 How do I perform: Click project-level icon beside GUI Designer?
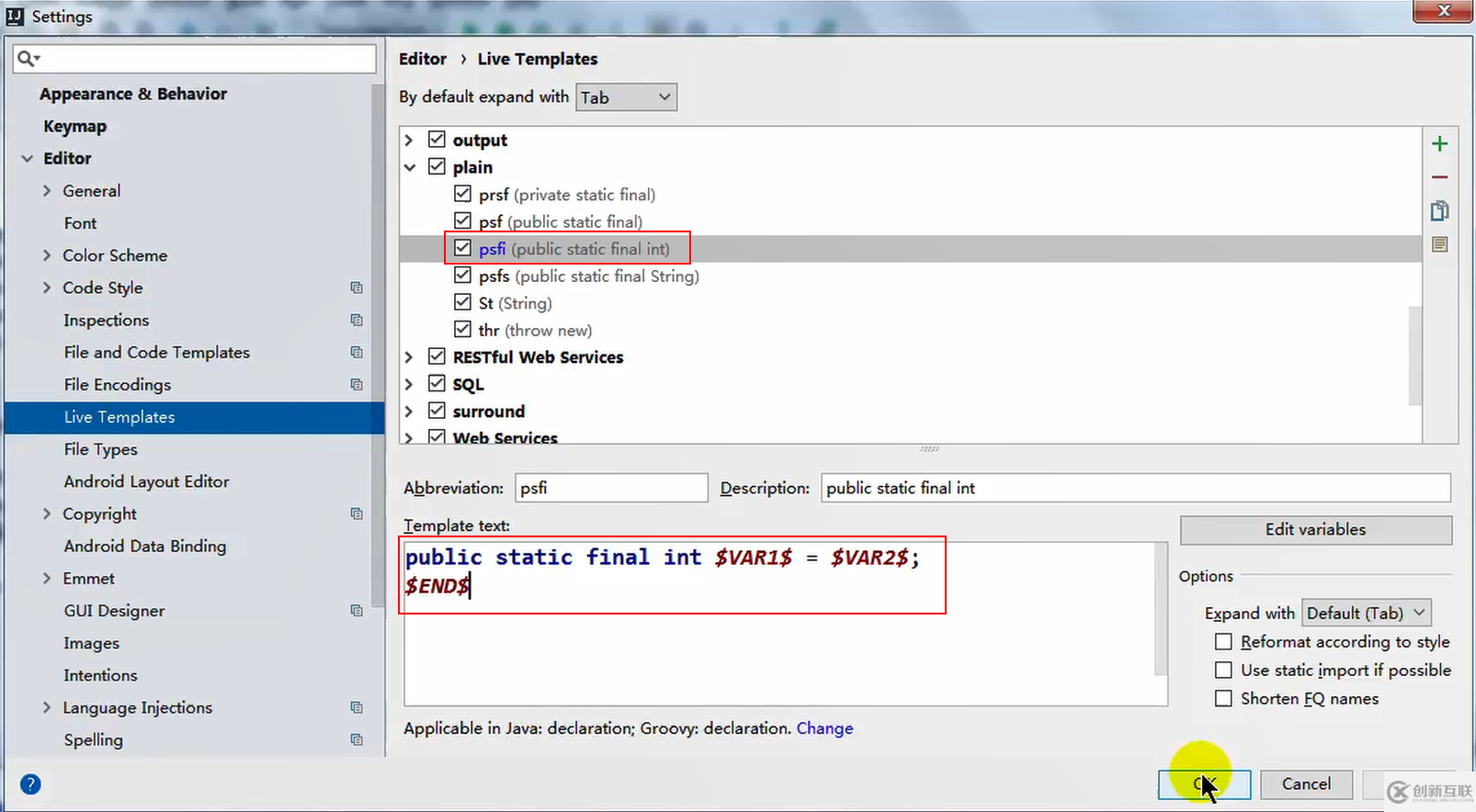click(x=357, y=610)
